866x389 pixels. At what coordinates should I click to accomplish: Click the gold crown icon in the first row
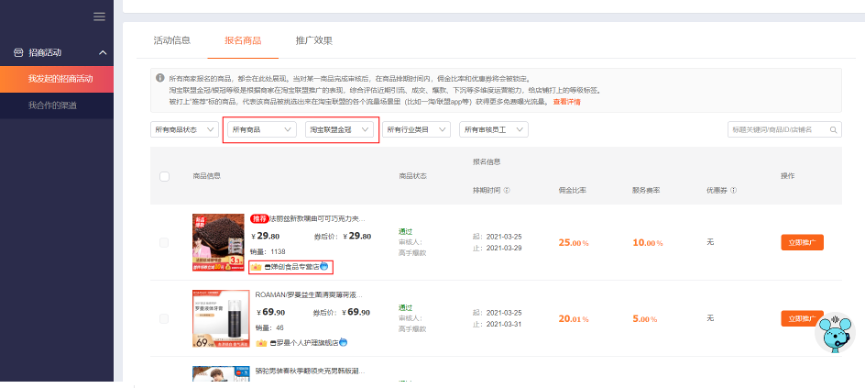click(x=256, y=267)
